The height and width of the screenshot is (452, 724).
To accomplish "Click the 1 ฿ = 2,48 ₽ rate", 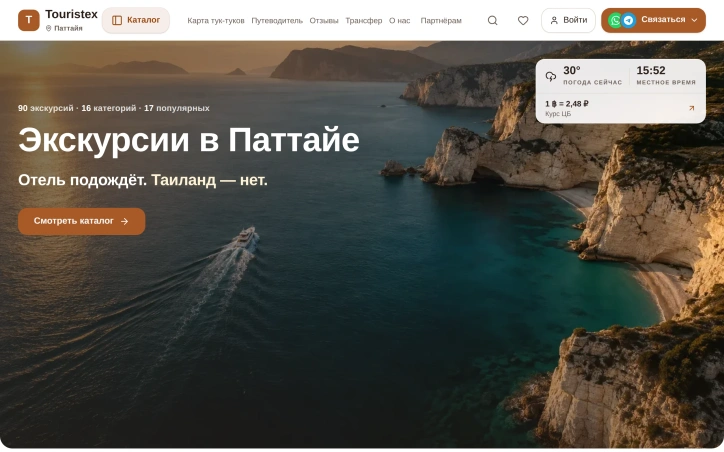I will [x=567, y=104].
